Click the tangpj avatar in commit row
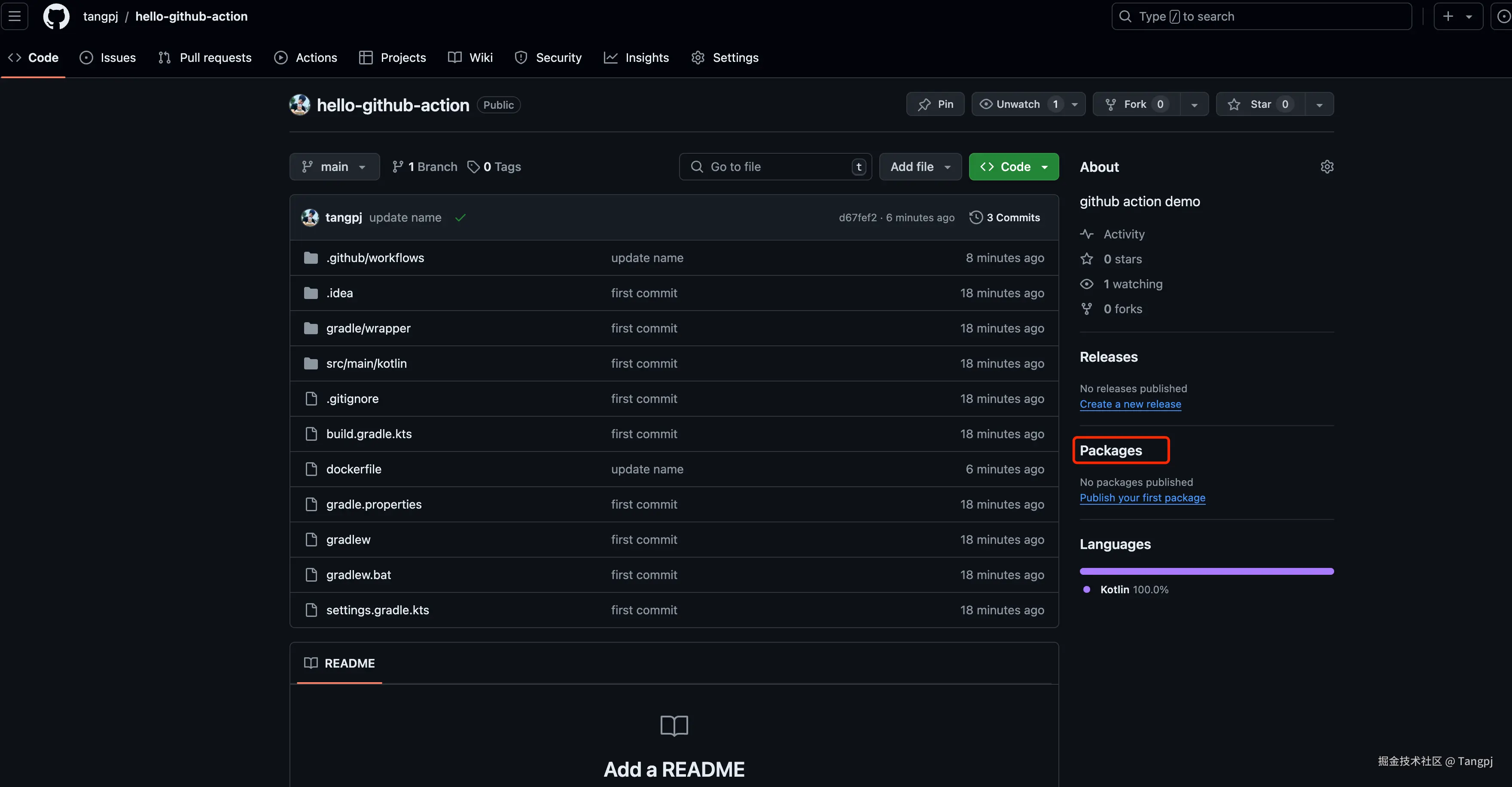The image size is (1512, 787). point(310,218)
